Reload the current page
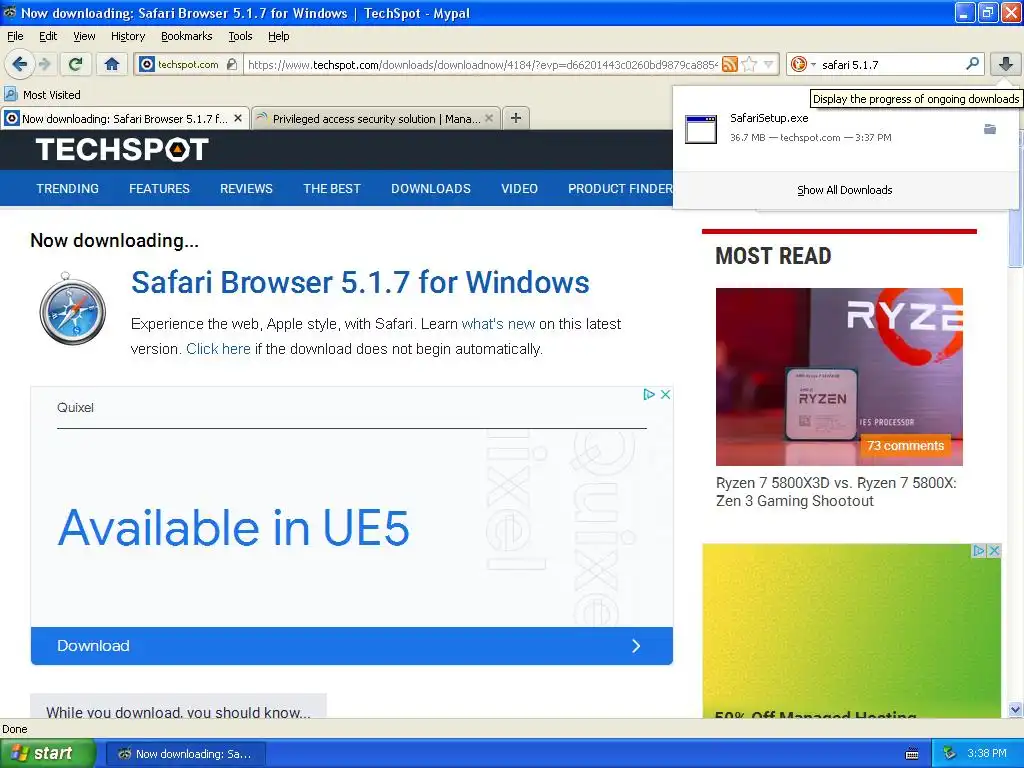This screenshot has width=1024, height=768. pyautogui.click(x=75, y=64)
